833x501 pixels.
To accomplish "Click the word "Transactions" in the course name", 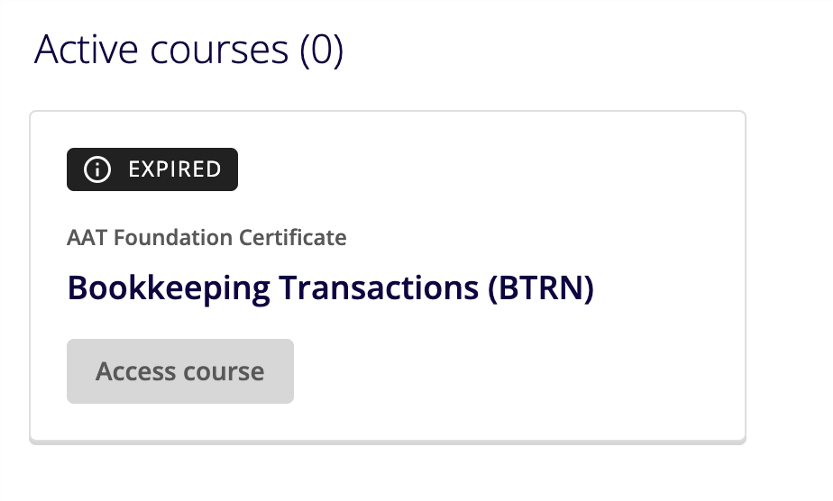I will pyautogui.click(x=379, y=288).
